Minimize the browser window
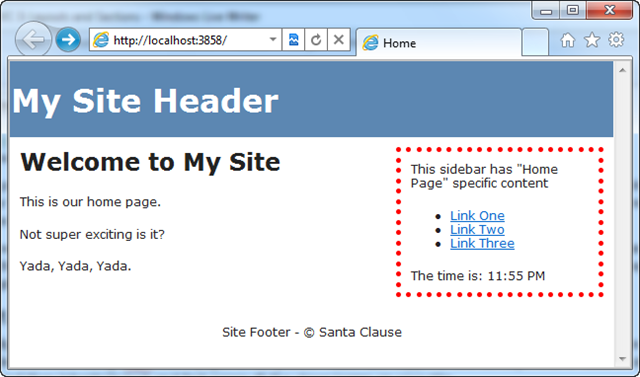Viewport: 640px width, 377px height. coord(546,10)
